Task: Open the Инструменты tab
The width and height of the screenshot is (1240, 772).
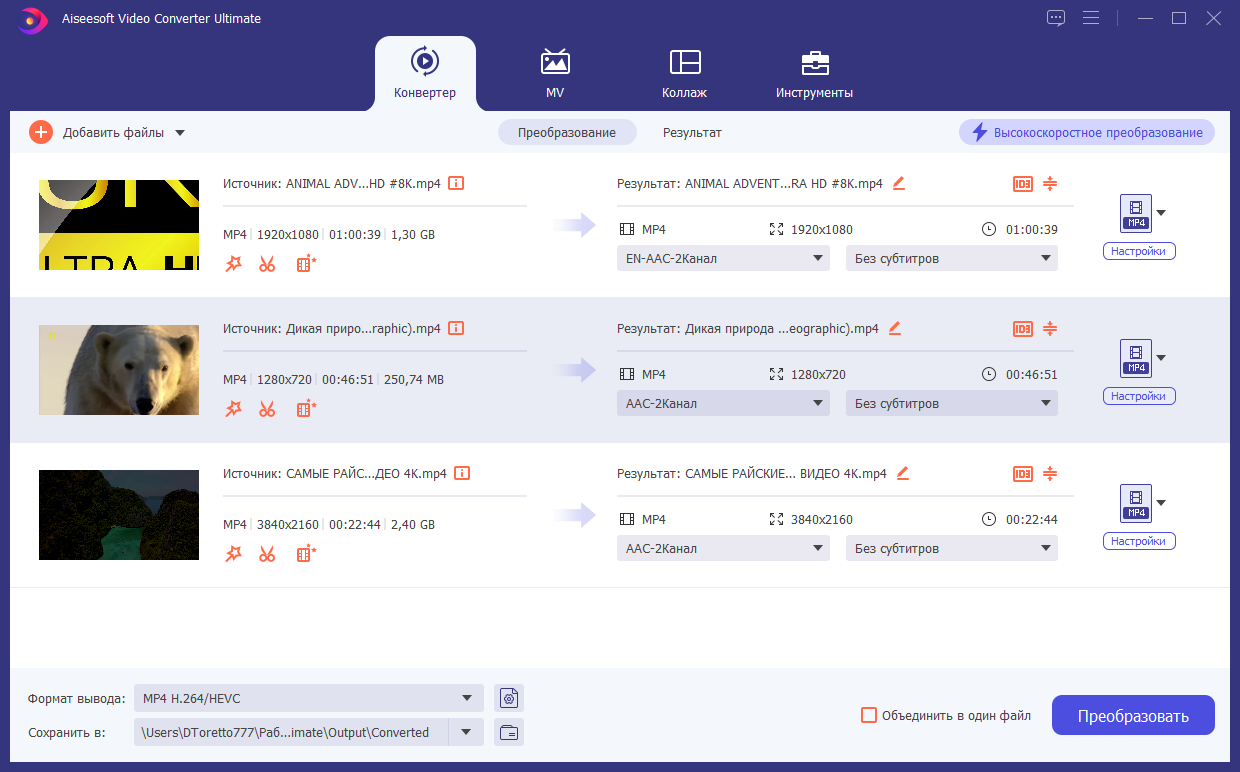Action: [815, 74]
